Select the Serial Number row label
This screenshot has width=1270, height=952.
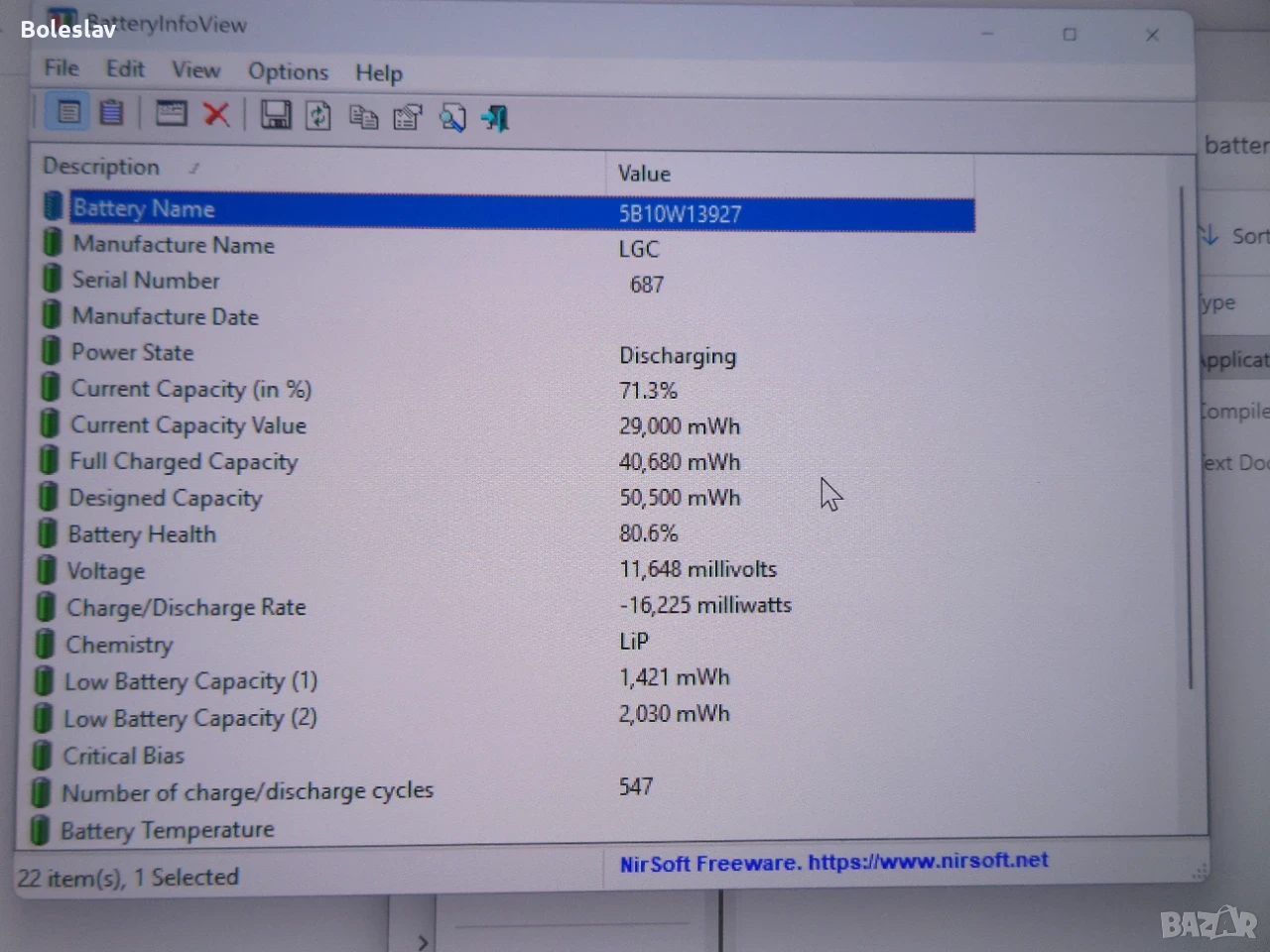146,281
